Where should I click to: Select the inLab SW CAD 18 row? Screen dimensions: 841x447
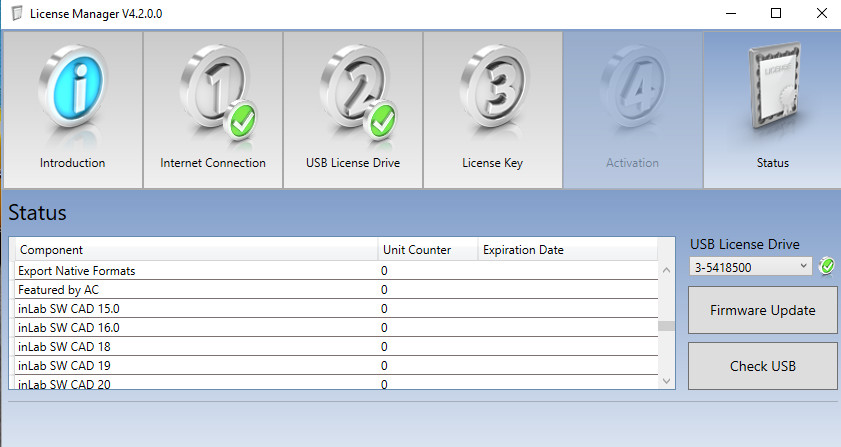pyautogui.click(x=336, y=347)
